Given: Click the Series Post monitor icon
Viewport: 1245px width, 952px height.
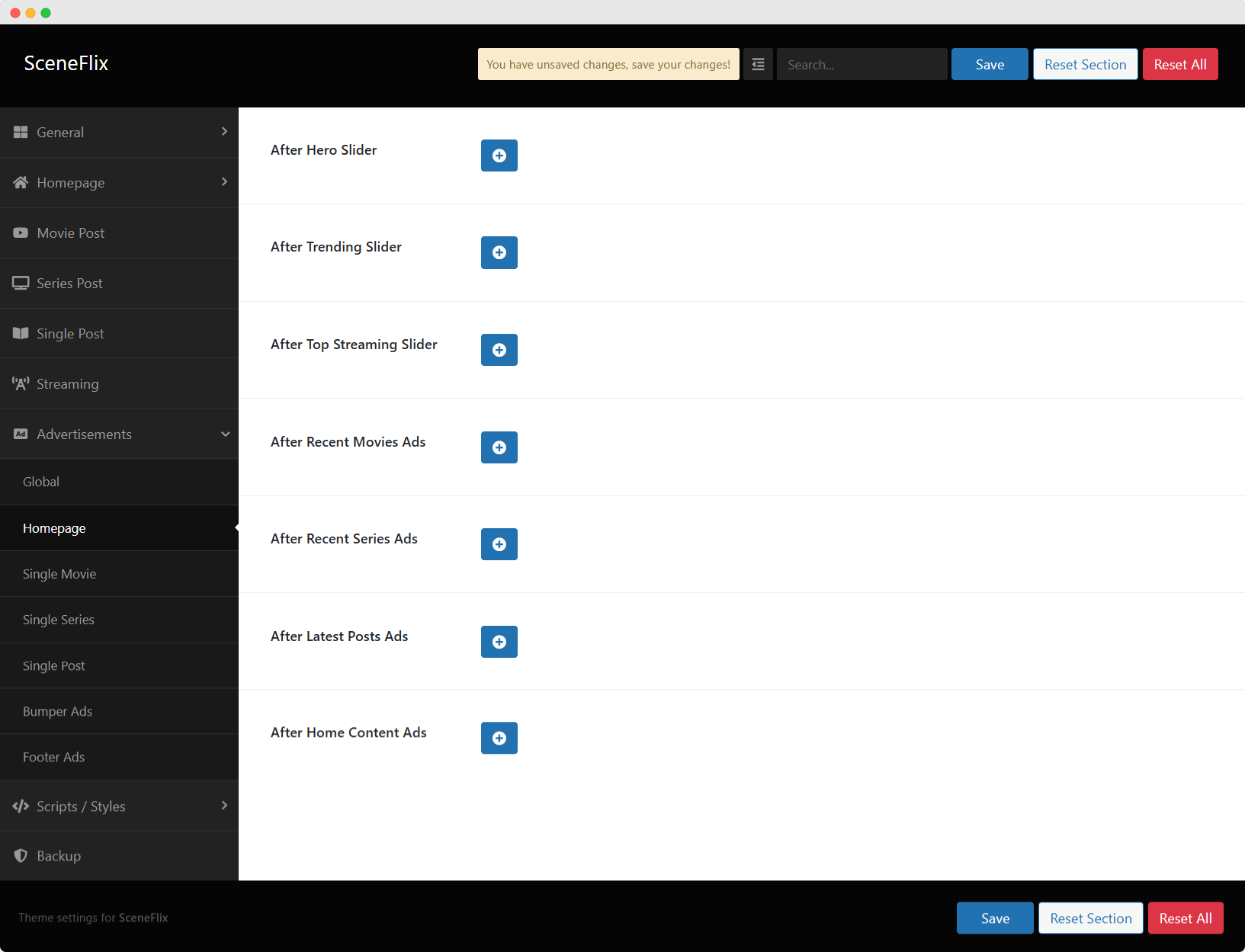Looking at the screenshot, I should pos(21,283).
